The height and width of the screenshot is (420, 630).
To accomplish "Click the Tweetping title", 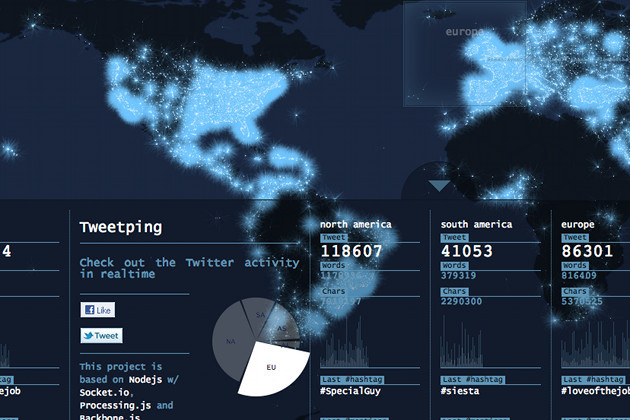I will point(121,228).
